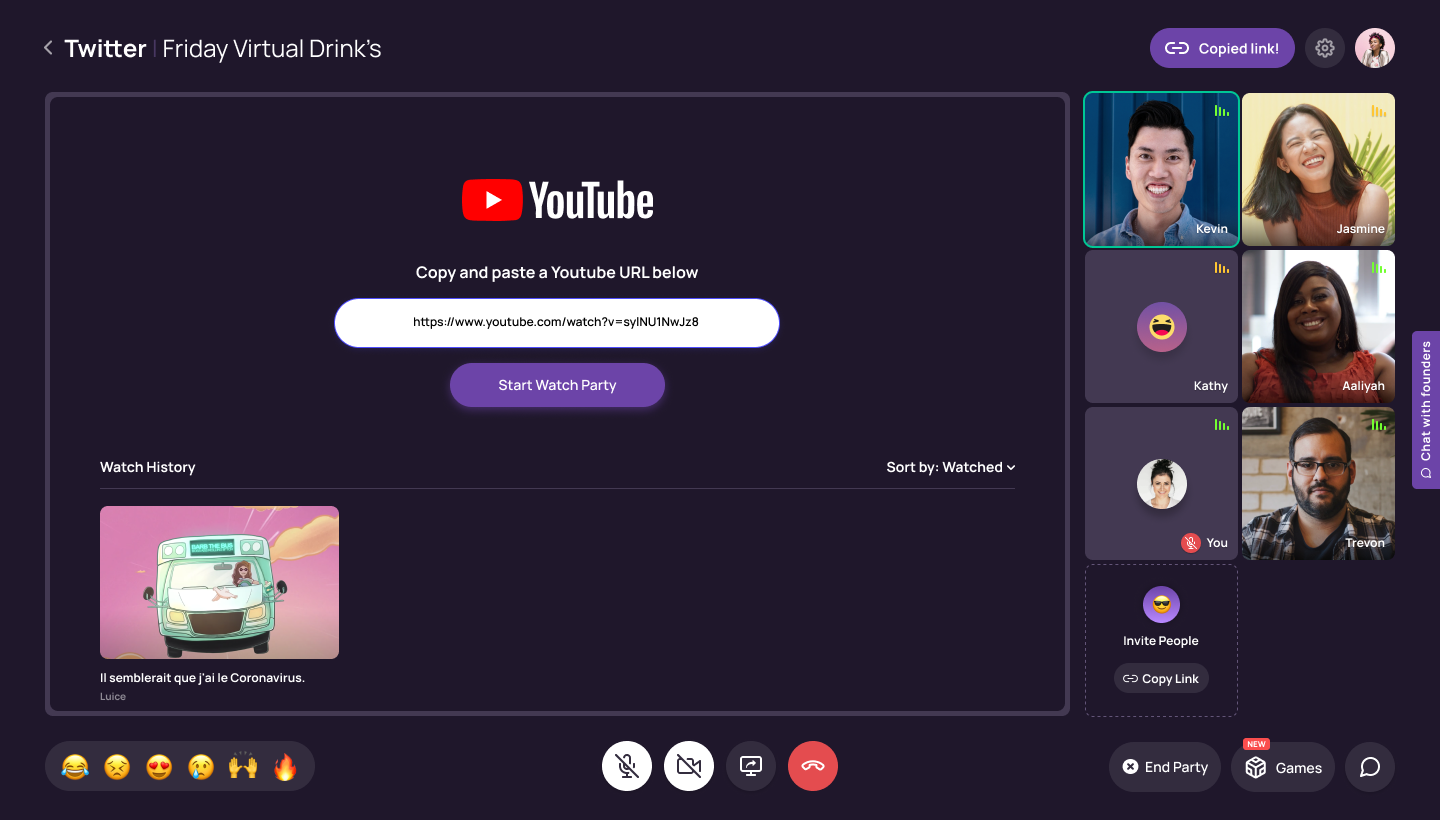This screenshot has height=820, width=1440.
Task: Click the 'Invite People' label
Action: 1161,641
